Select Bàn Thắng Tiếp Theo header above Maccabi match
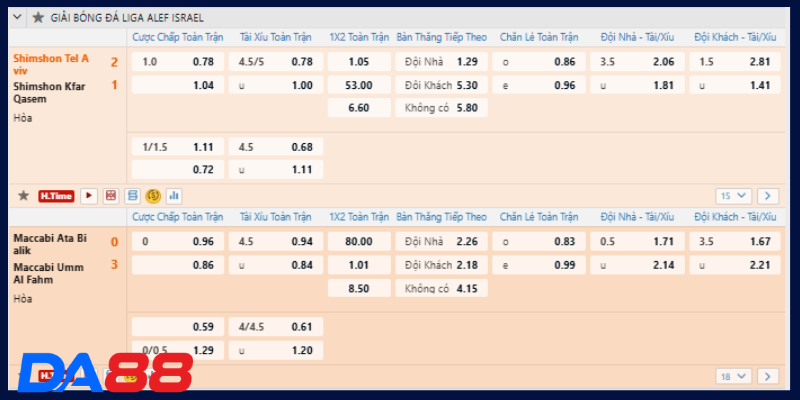The width and height of the screenshot is (800, 400). coord(442,217)
